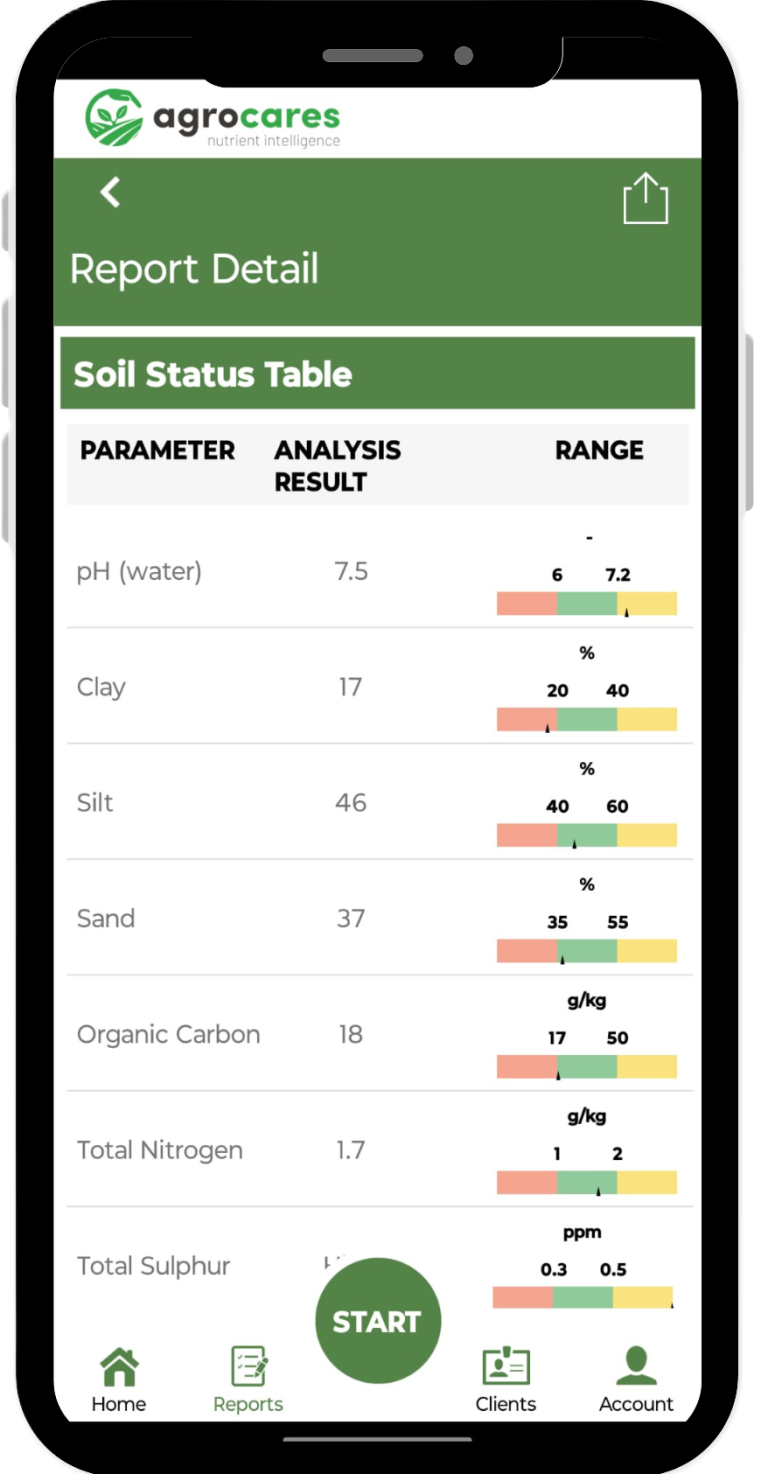Click the pH (water) range bar
The image size is (768, 1474).
587,603
